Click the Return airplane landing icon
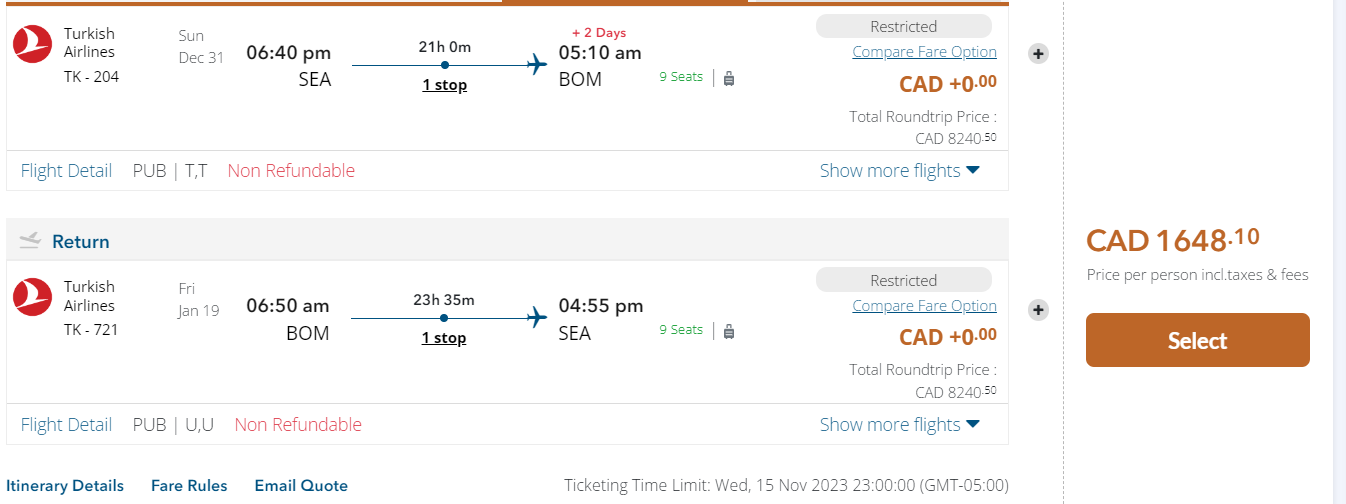Viewport: 1346px width, 504px height. pos(30,241)
